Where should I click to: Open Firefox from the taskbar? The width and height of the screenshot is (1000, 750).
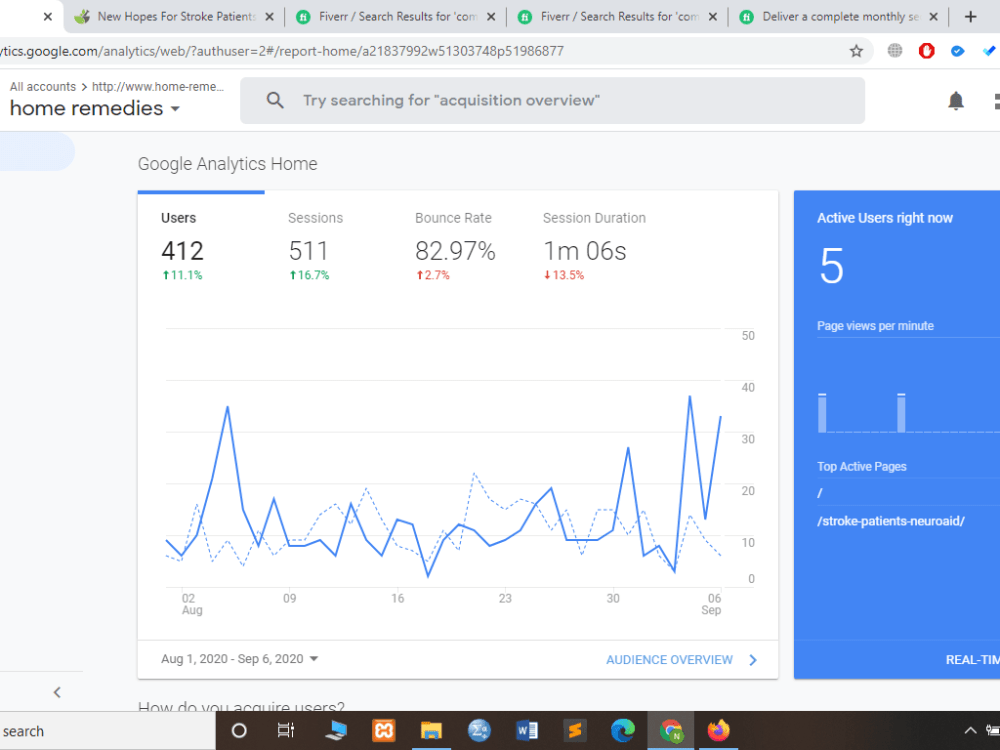pyautogui.click(x=719, y=731)
